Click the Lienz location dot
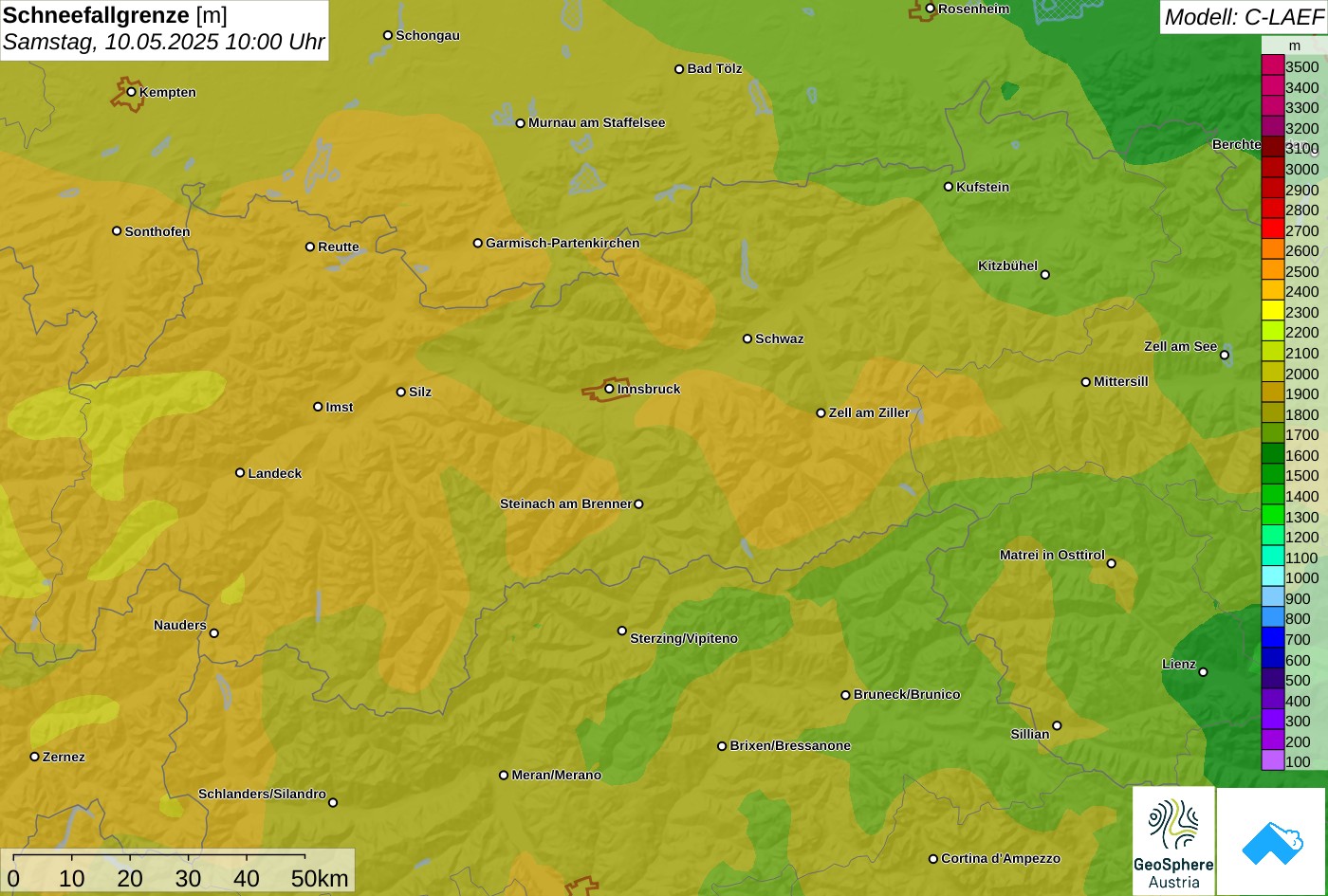The width and height of the screenshot is (1328, 896). [x=1203, y=672]
